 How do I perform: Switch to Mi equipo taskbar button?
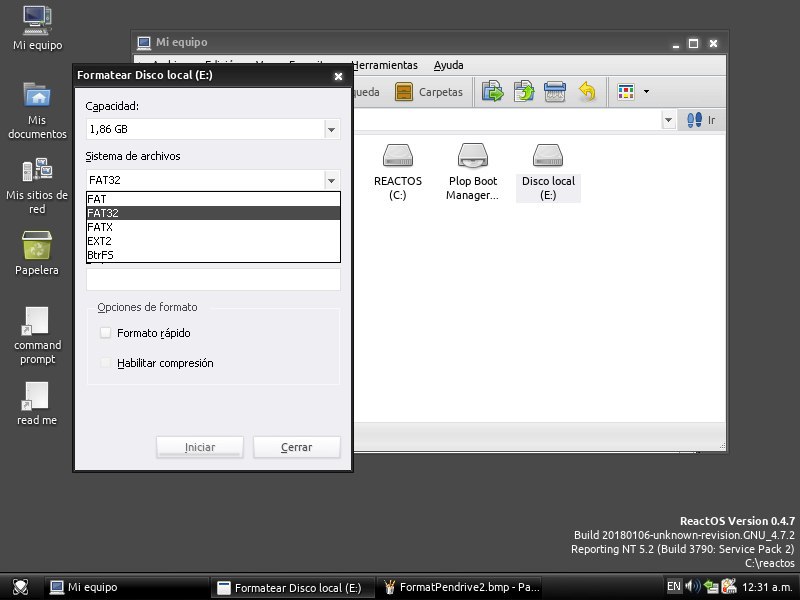pos(127,587)
